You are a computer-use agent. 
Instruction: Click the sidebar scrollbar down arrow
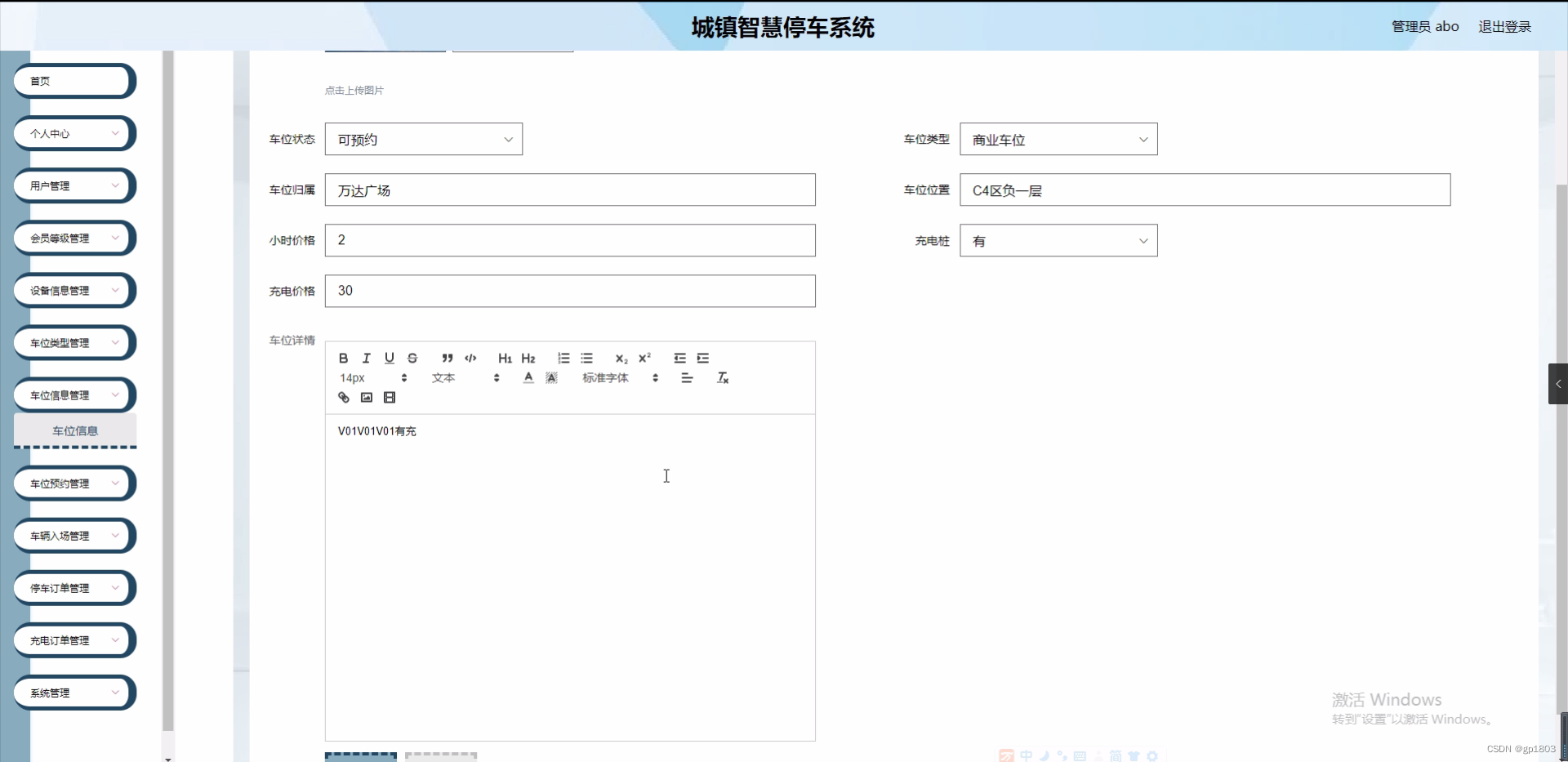click(x=168, y=759)
